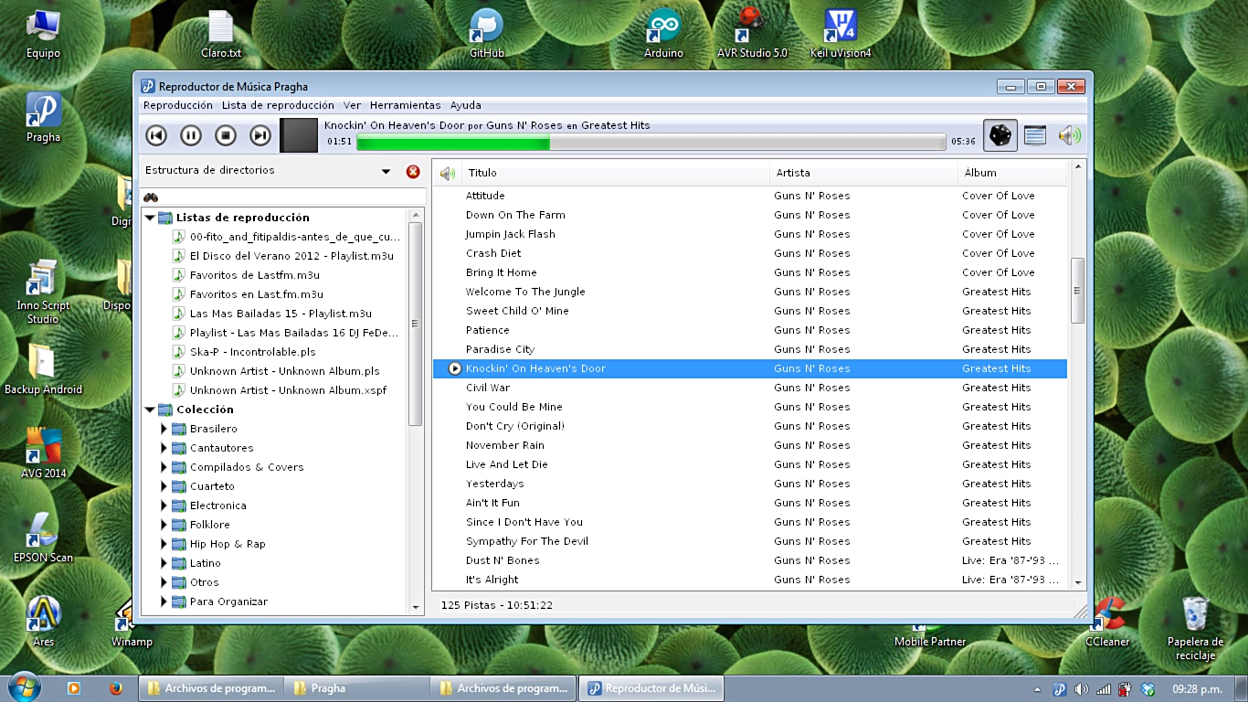Stop playback
The height and width of the screenshot is (702, 1248).
click(x=226, y=135)
